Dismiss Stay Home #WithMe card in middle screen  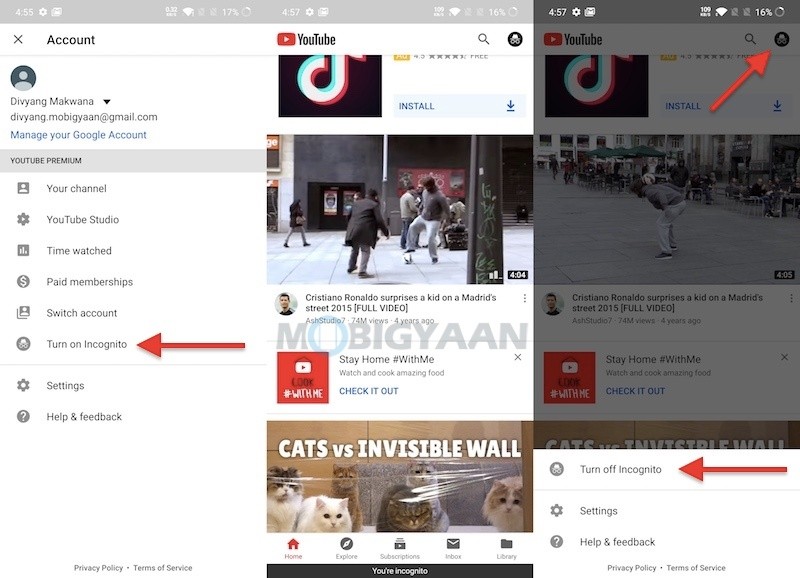(518, 357)
